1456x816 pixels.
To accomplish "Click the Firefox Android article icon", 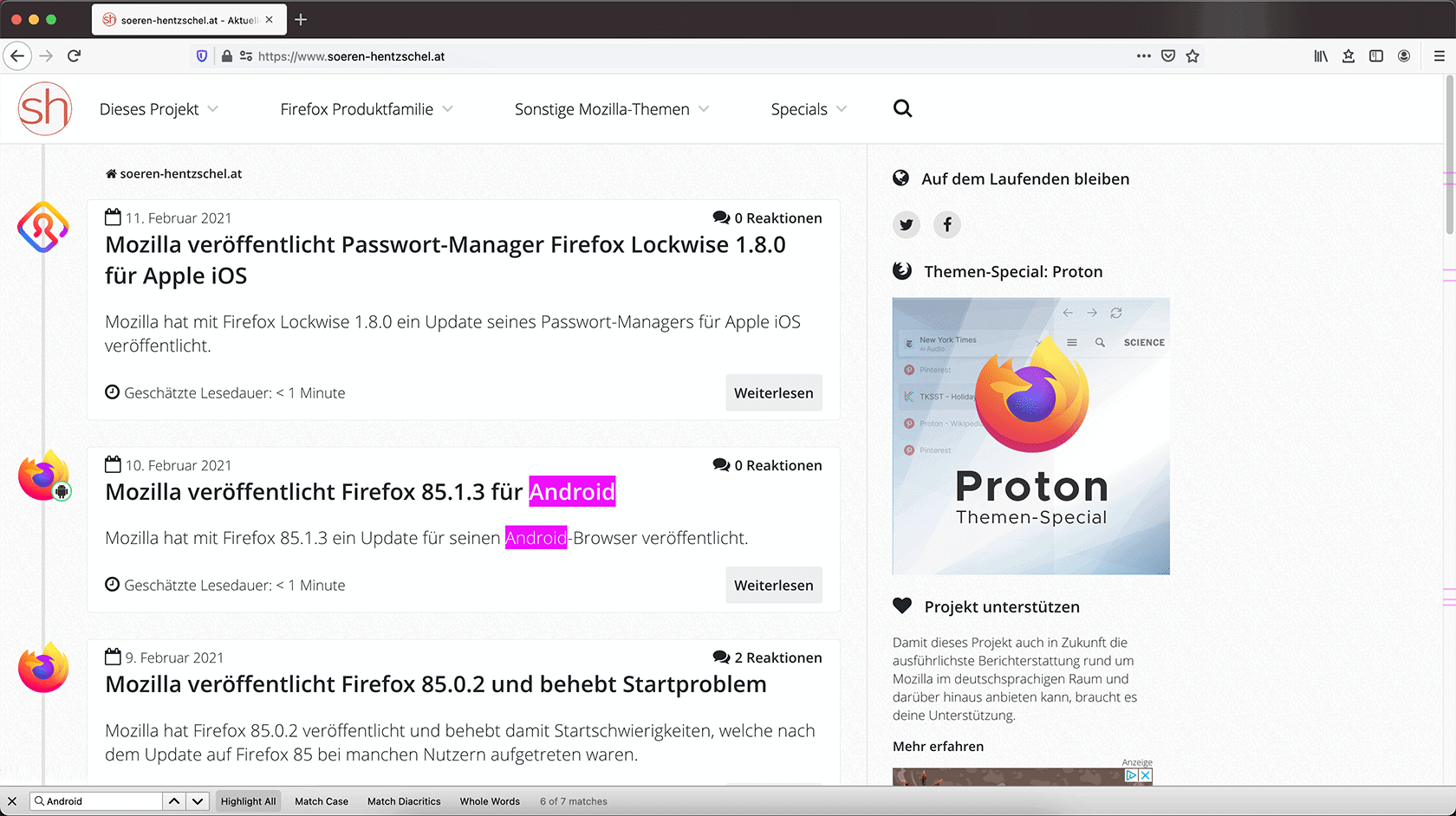I will tap(44, 476).
